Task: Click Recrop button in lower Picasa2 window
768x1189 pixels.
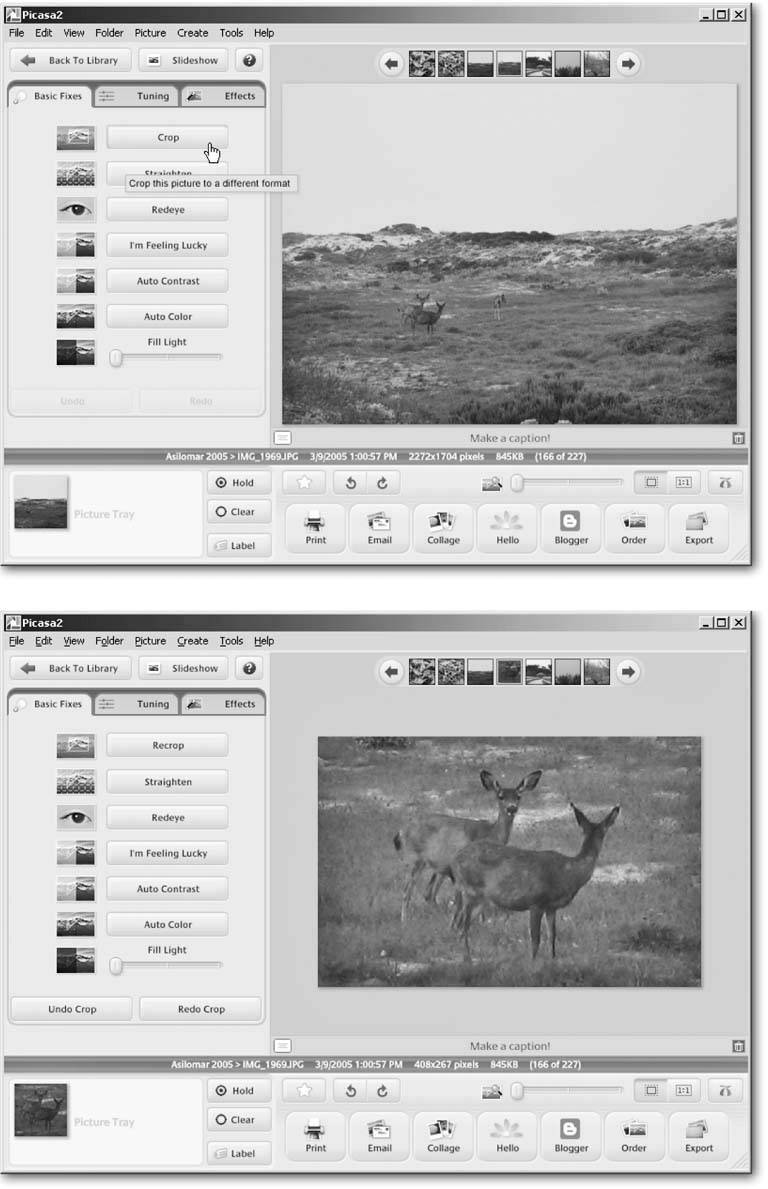Action: coord(167,745)
